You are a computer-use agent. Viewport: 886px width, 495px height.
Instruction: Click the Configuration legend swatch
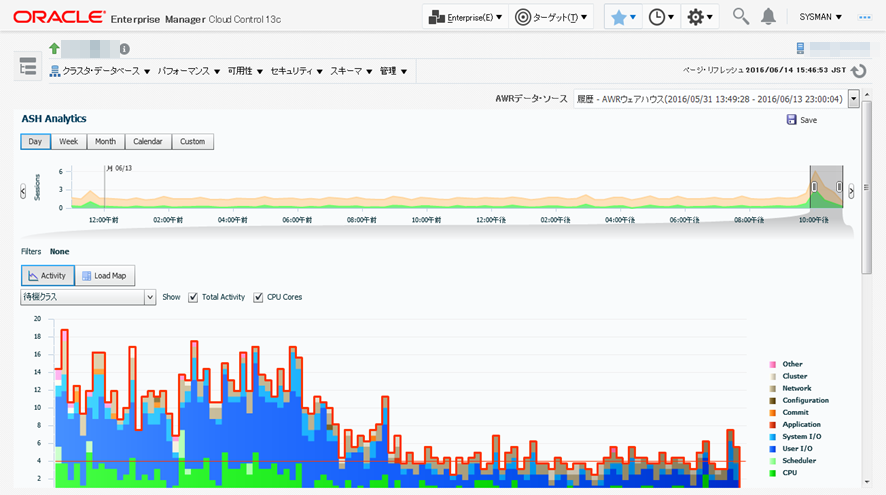(x=772, y=401)
